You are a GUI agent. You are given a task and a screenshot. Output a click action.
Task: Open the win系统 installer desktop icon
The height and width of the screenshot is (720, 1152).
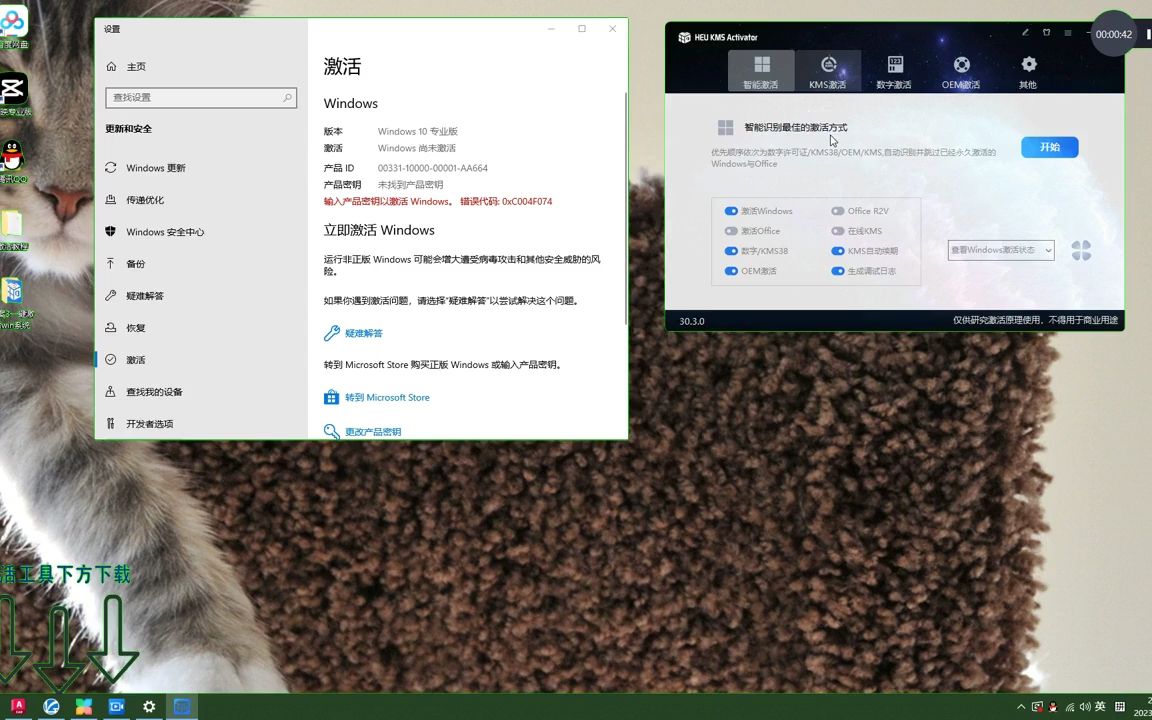click(13, 303)
